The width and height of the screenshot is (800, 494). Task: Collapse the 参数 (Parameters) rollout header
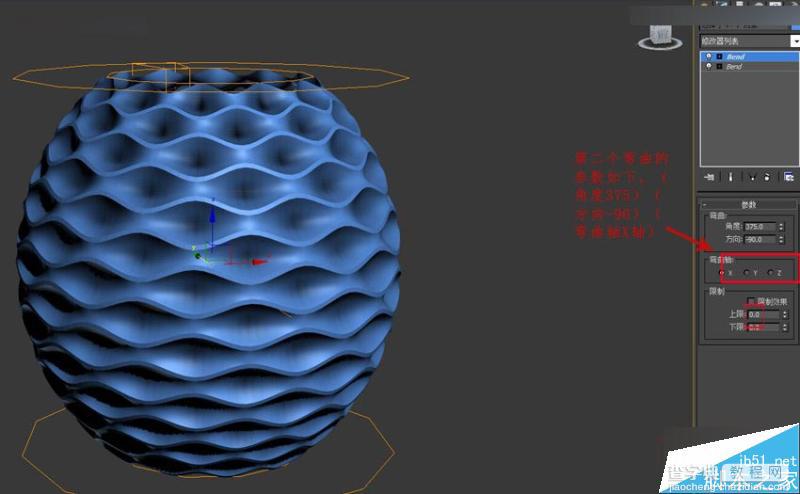click(748, 204)
